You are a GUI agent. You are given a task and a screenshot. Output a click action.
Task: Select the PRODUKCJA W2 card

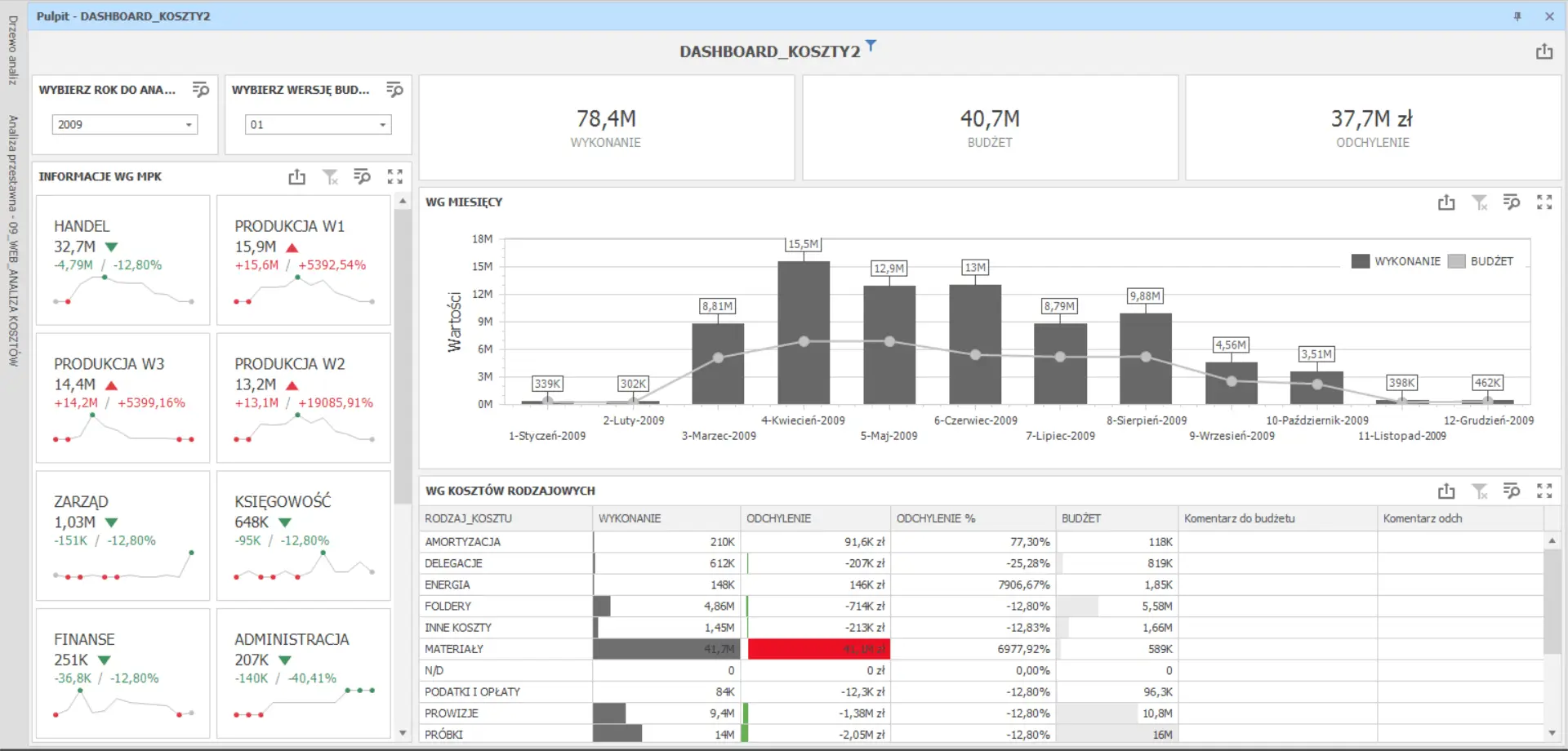click(304, 398)
